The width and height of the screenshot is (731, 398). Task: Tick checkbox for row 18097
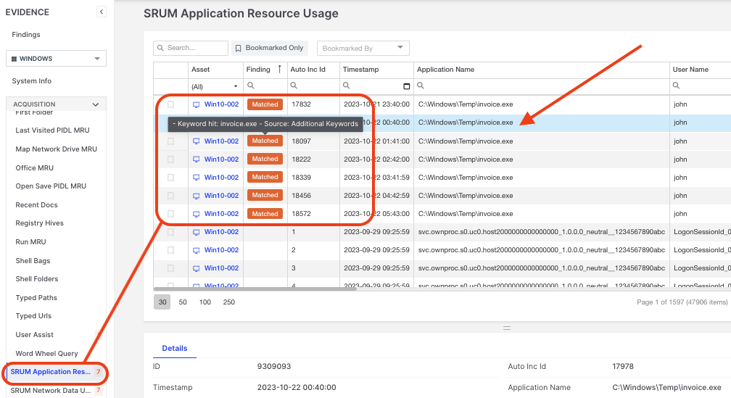click(x=171, y=141)
